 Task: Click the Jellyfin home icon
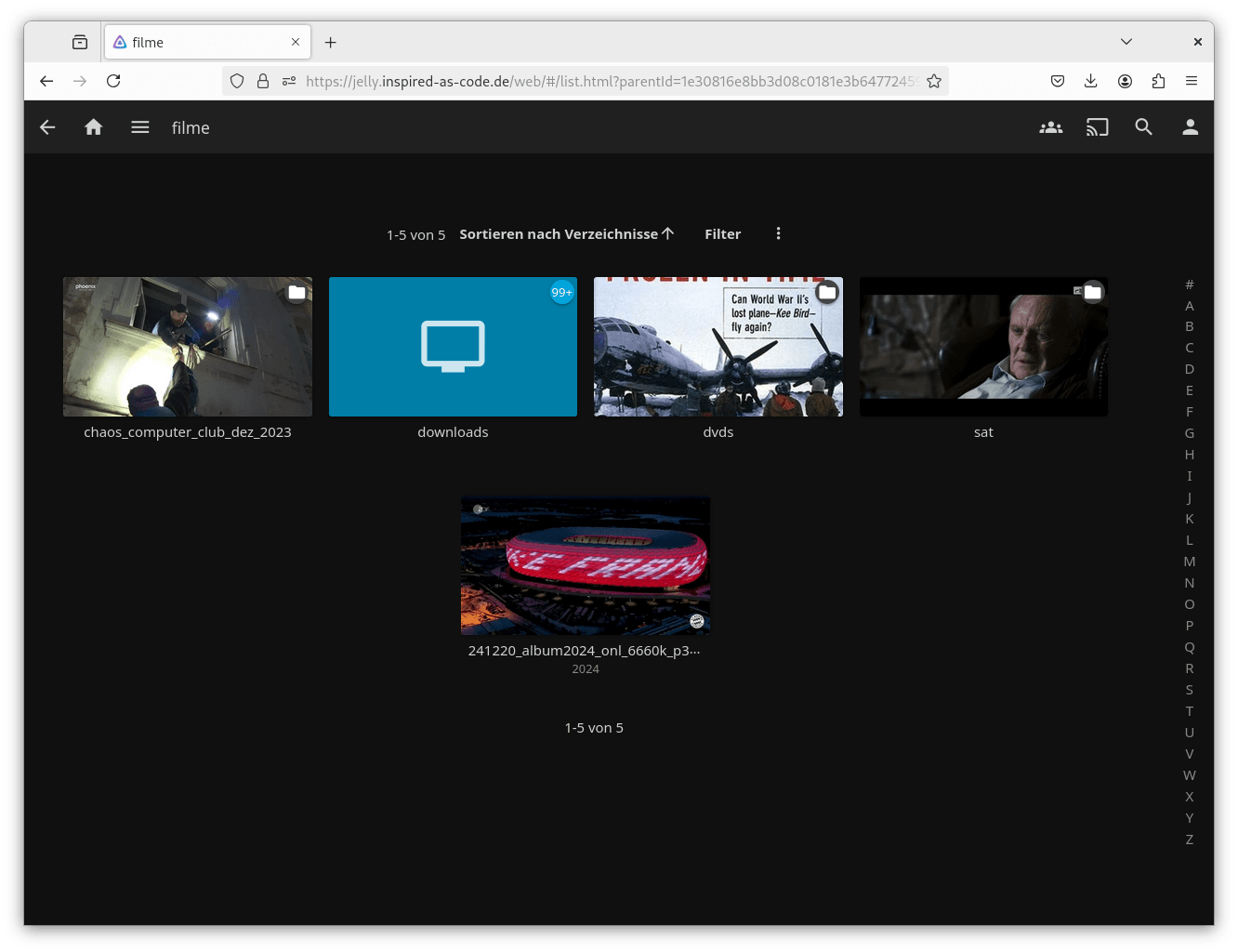pos(93,127)
